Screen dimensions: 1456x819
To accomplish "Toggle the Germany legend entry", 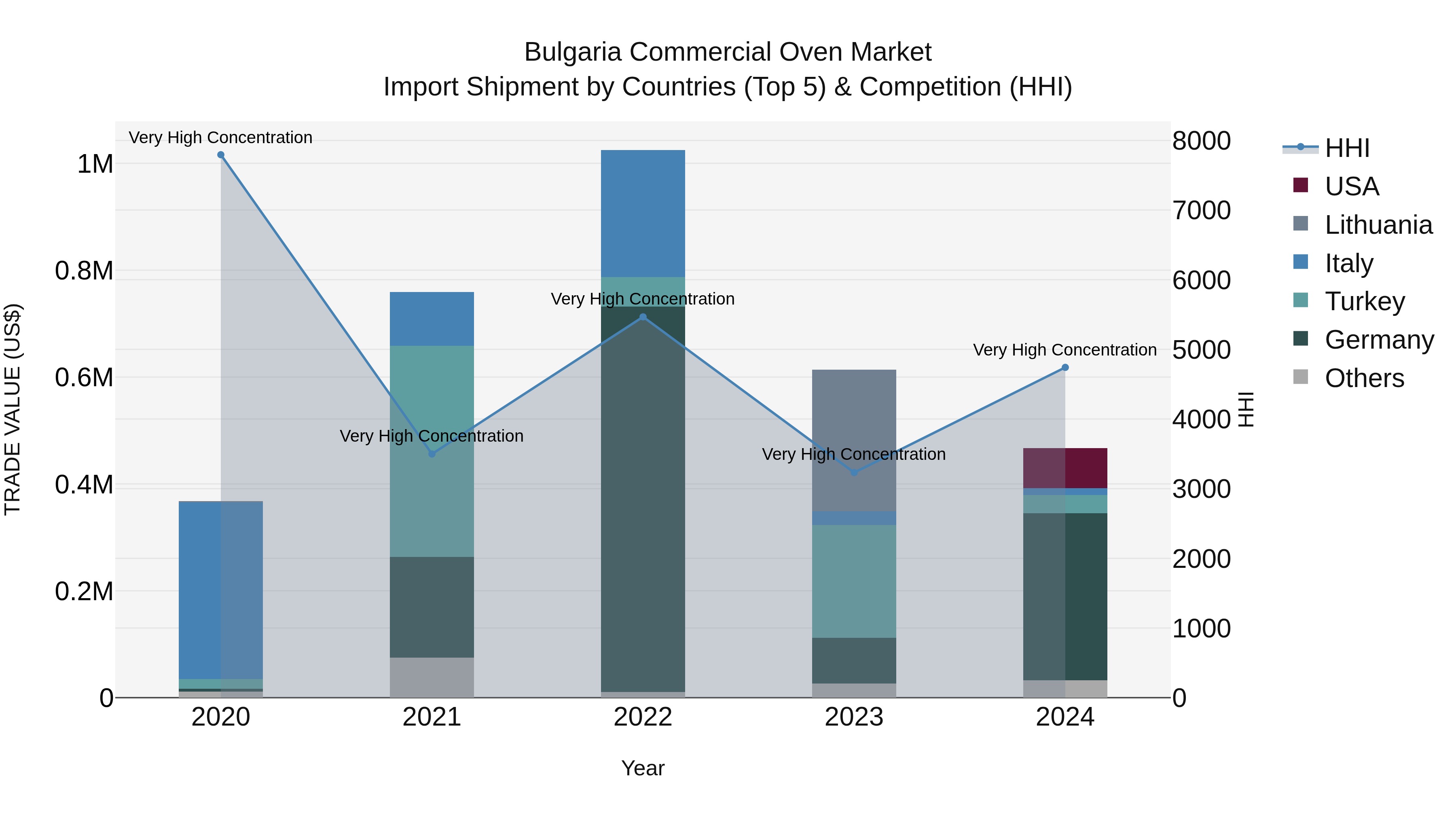I will [x=1363, y=340].
